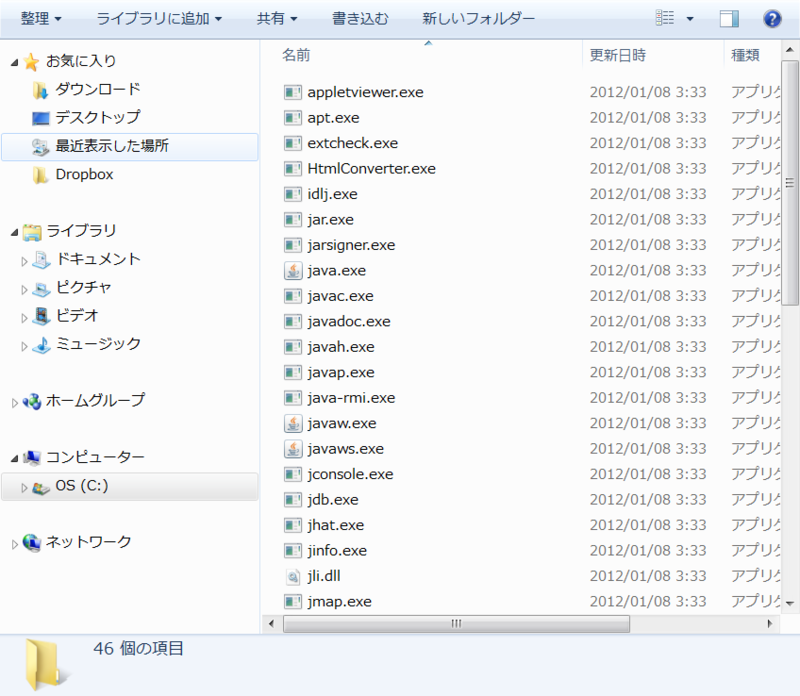
Task: Collapse the お気に入り tree node
Action: click(x=15, y=62)
